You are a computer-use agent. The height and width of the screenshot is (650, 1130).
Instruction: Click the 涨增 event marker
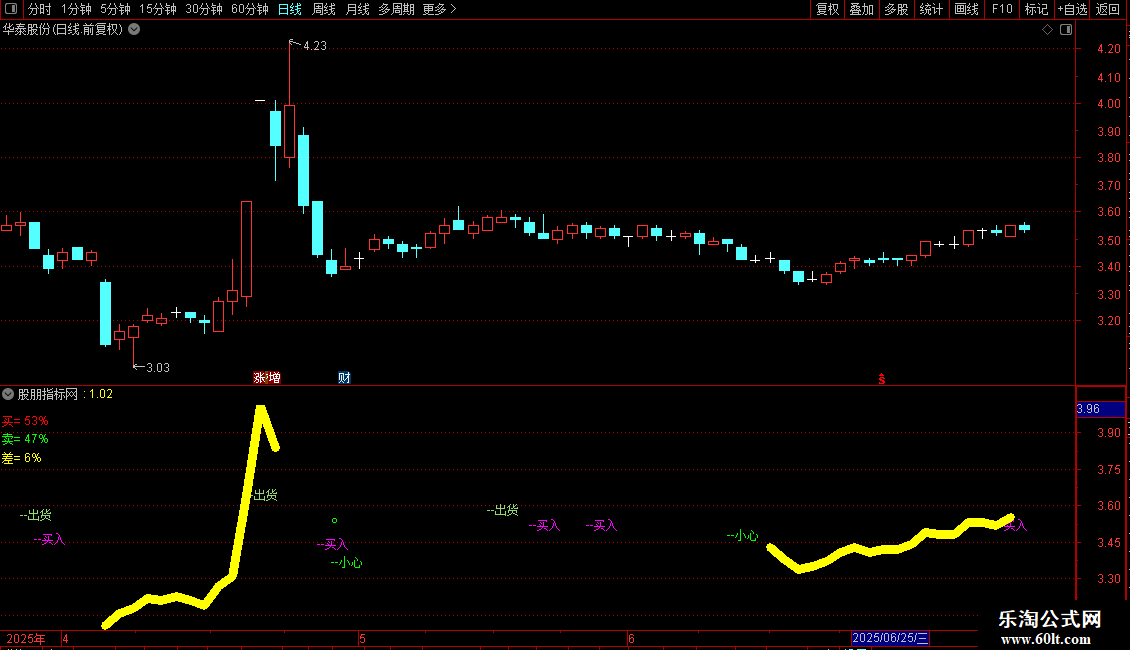click(x=267, y=378)
